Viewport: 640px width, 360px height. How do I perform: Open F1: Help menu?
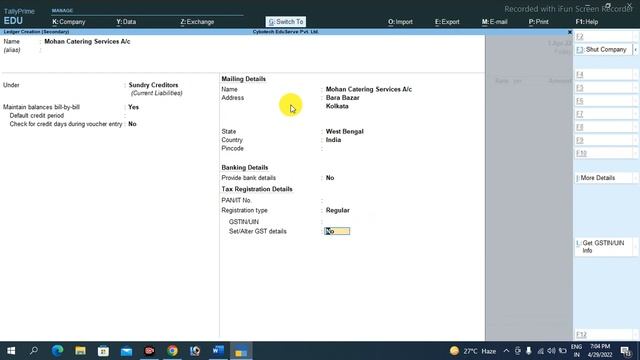tap(587, 22)
